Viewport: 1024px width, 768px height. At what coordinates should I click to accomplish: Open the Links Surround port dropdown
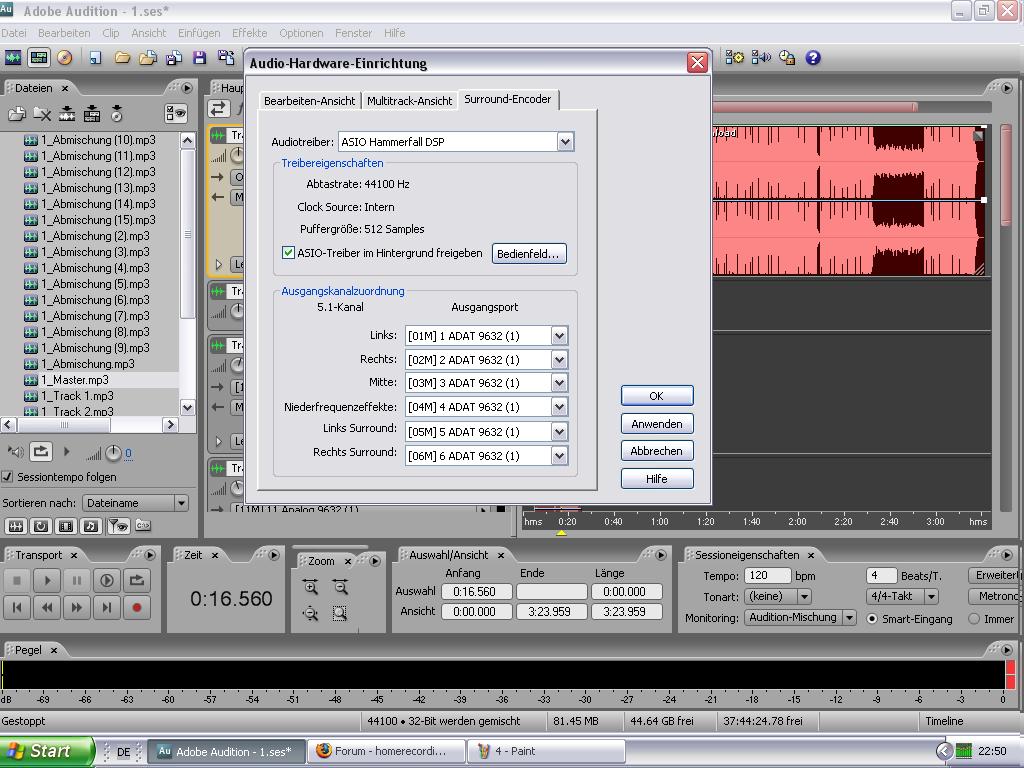coord(559,432)
